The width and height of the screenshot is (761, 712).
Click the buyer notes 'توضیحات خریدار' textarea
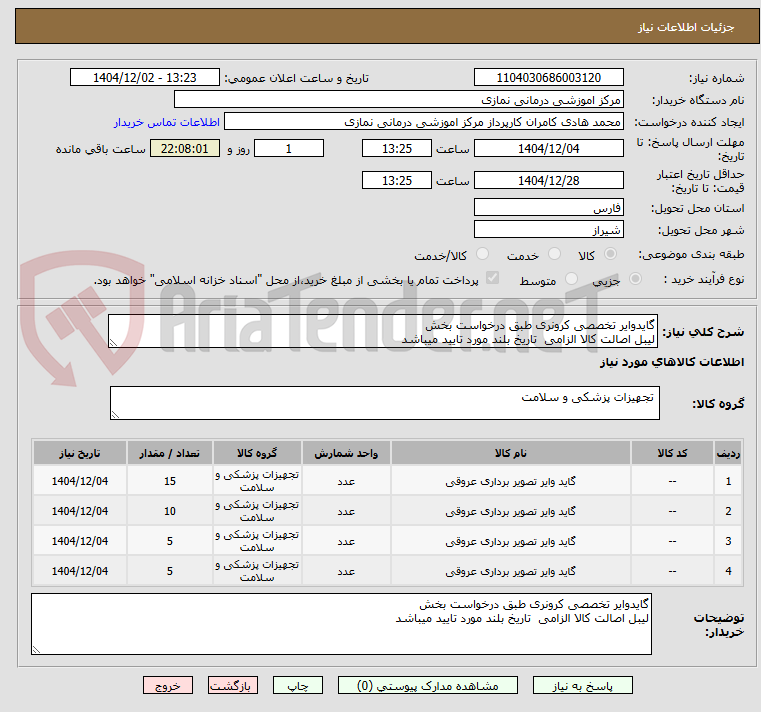click(x=341, y=624)
